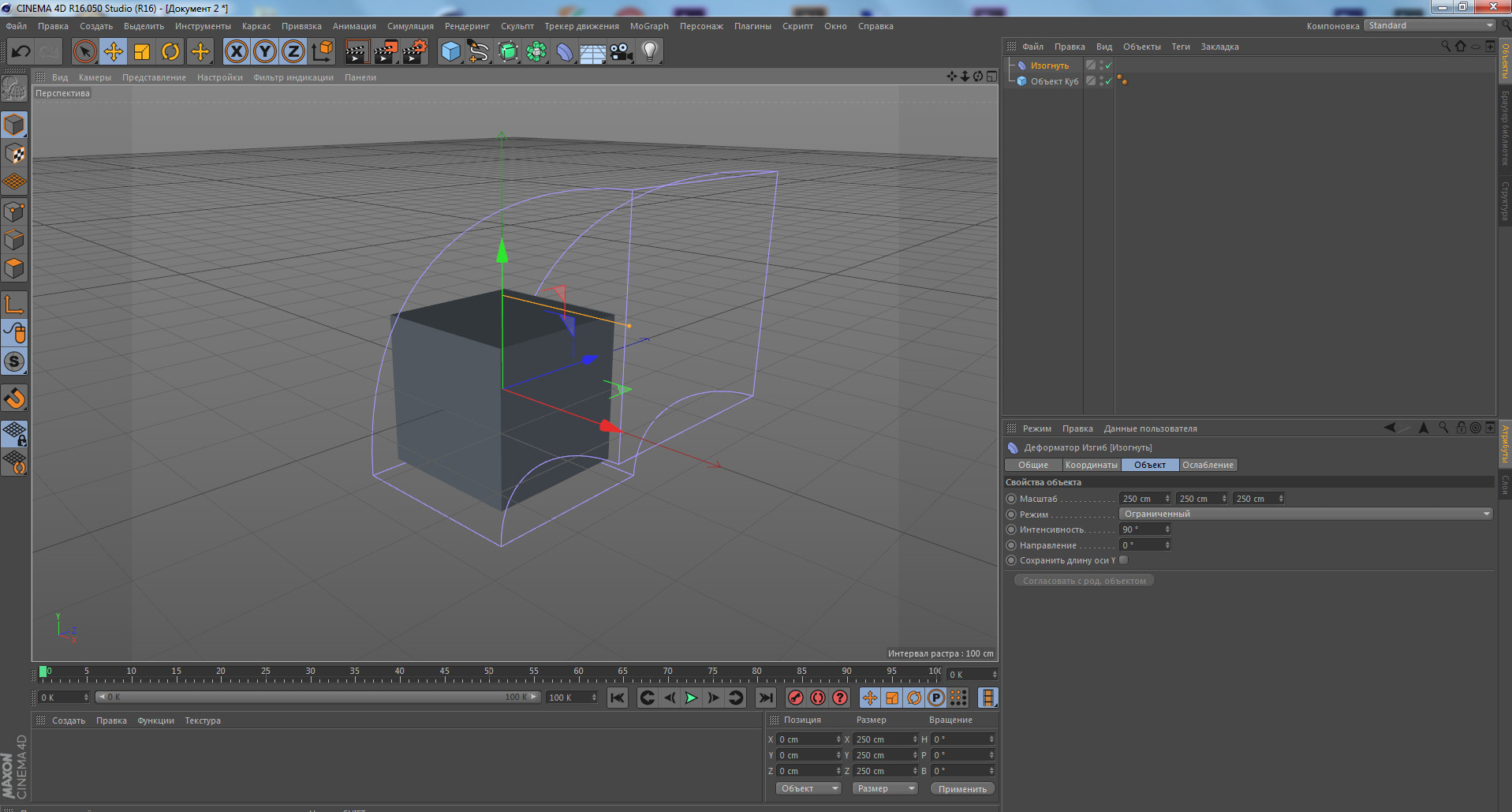The image size is (1512, 812).
Task: Click the red record keyframe button
Action: tap(795, 698)
